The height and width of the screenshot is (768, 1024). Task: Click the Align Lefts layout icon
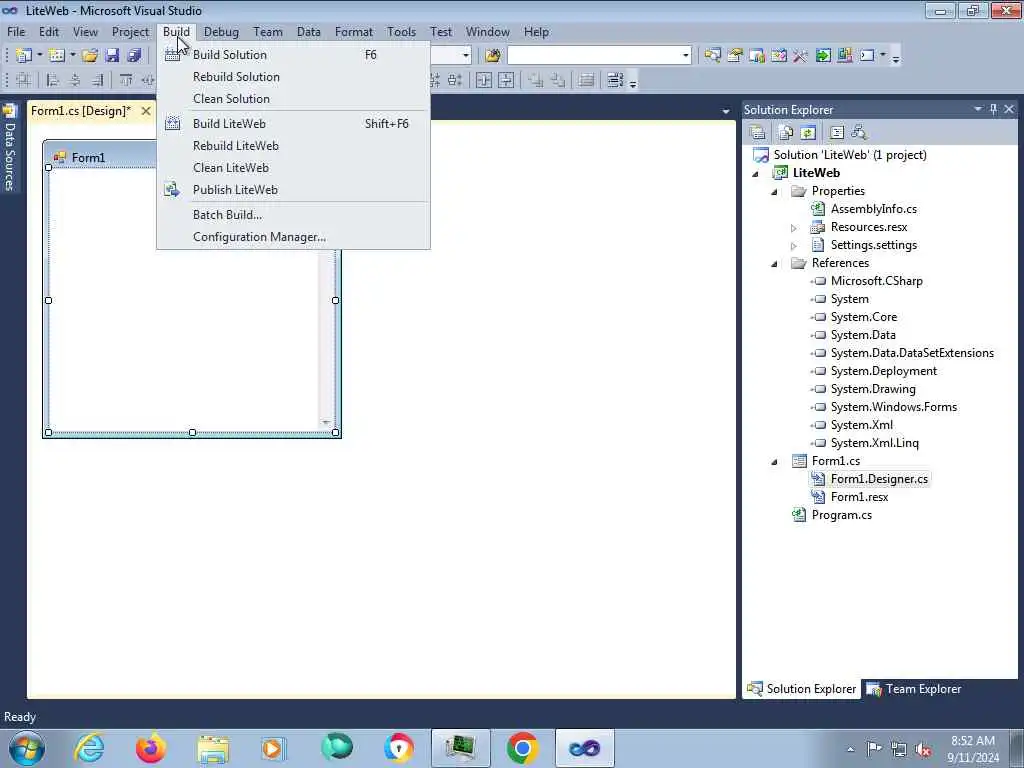[53, 80]
